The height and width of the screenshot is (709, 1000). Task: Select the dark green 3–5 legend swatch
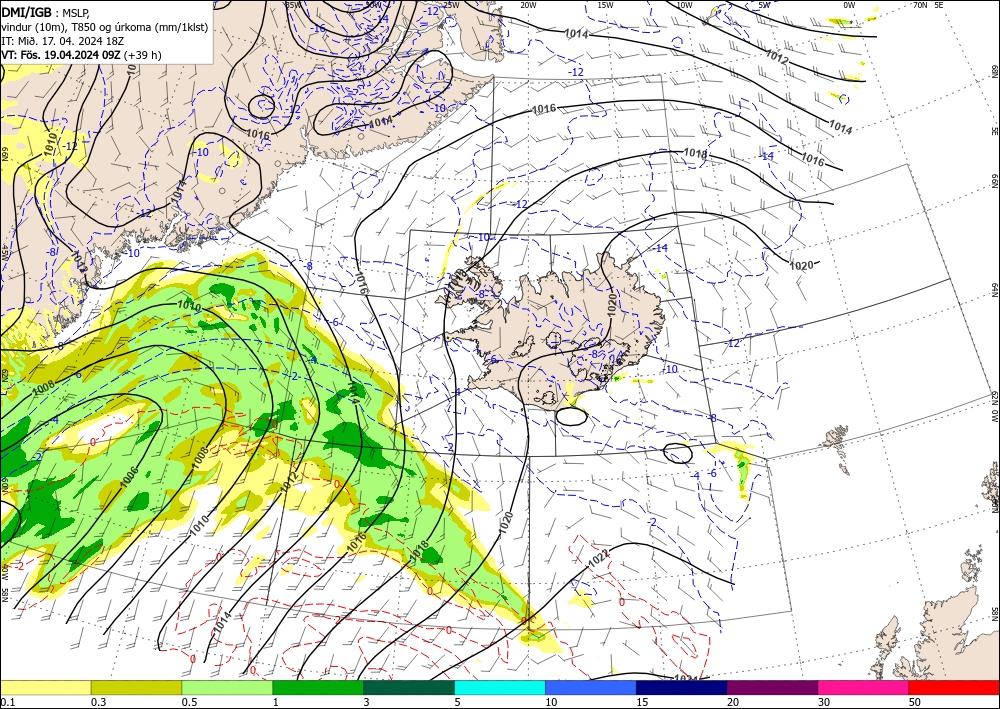[409, 688]
